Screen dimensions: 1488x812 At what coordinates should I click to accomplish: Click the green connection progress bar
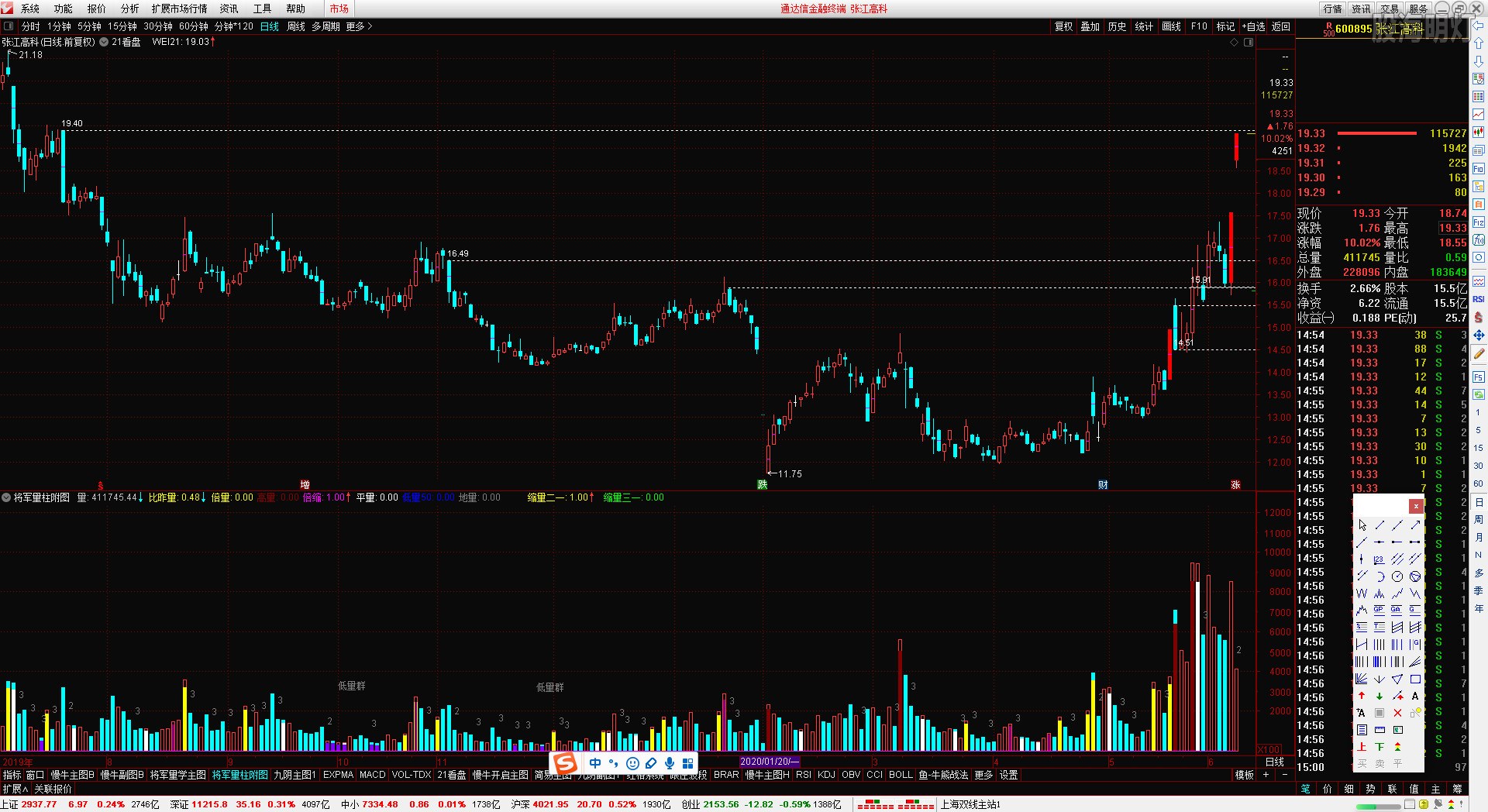click(1379, 805)
